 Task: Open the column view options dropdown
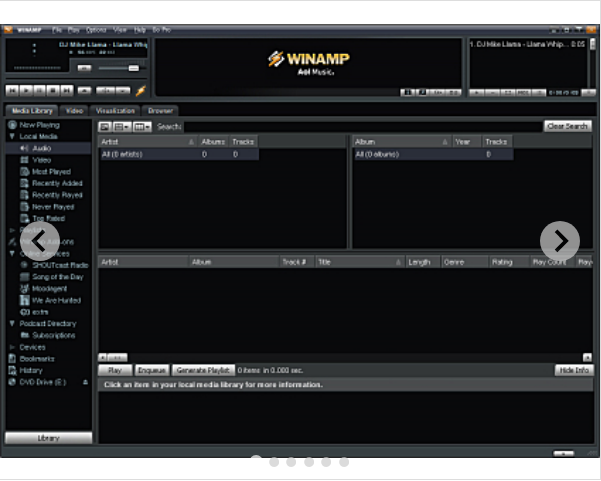[142, 126]
